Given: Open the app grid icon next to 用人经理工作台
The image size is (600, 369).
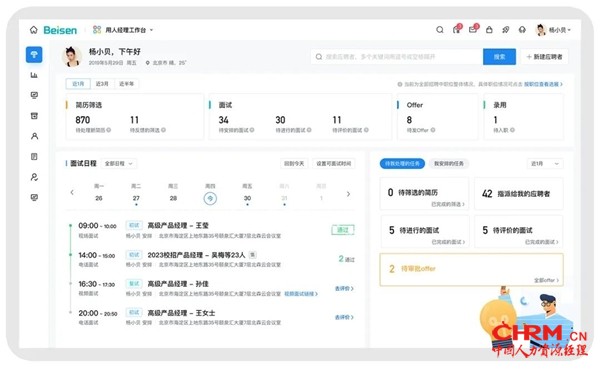Looking at the screenshot, I should point(97,29).
